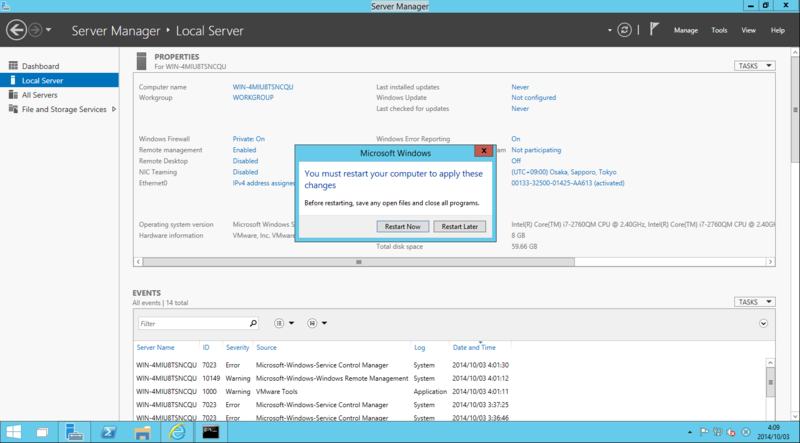The height and width of the screenshot is (443, 800).
Task: Click Windows Update Not configured link
Action: click(534, 97)
